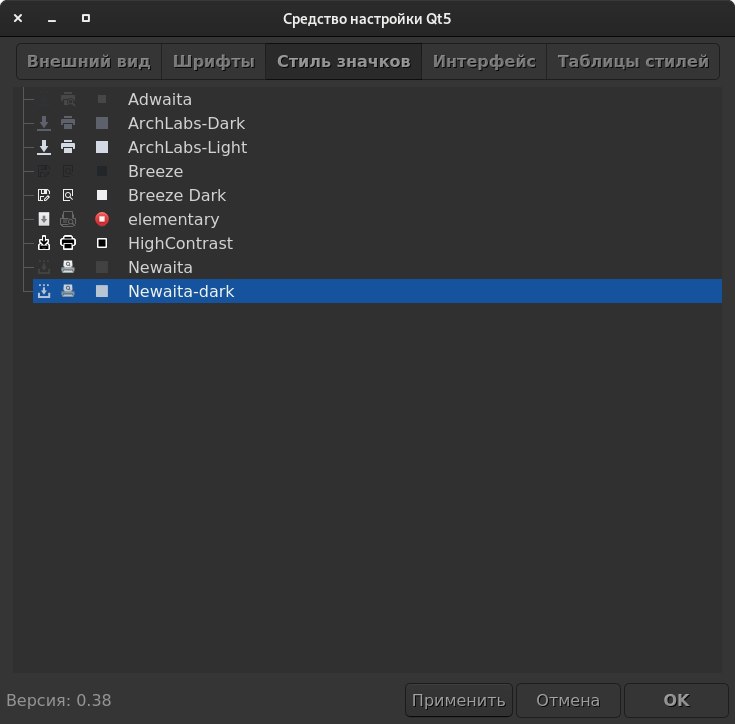Viewport: 735px width, 724px height.
Task: Maximize the Qt5 settings window
Action: click(86, 18)
